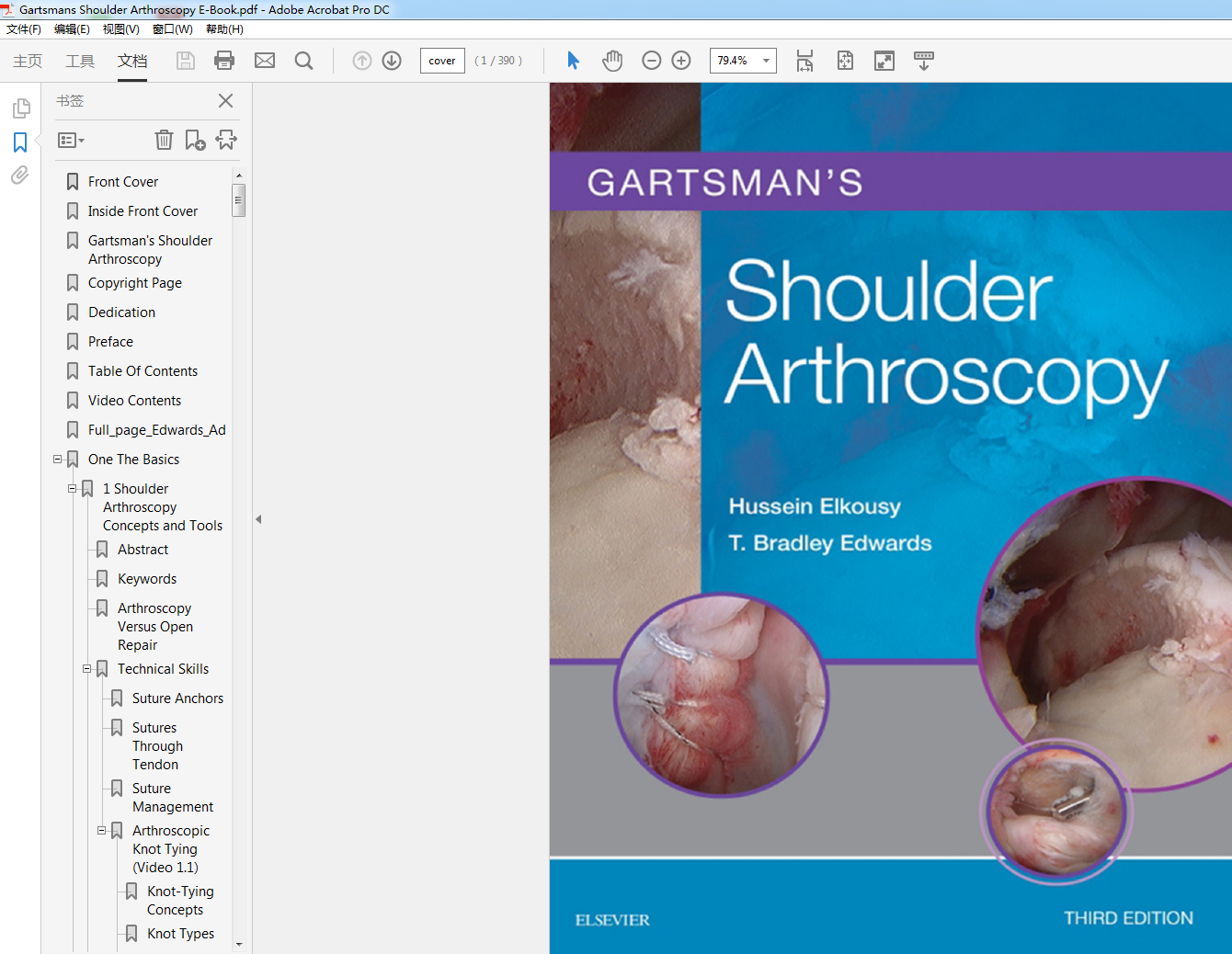Open the read mode keyboard-arrow icon
The image size is (1232, 954).
click(924, 61)
